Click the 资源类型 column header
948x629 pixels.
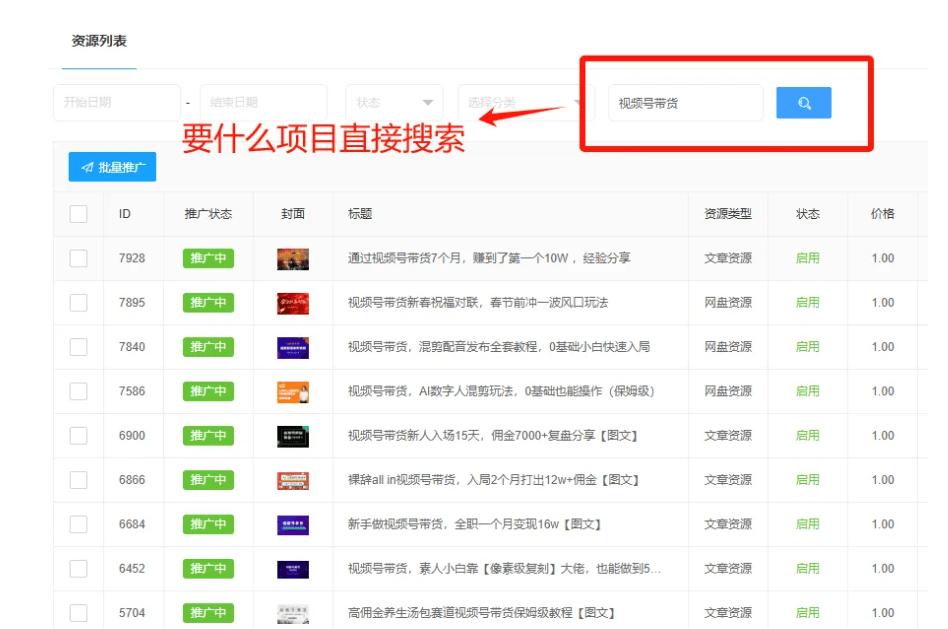click(728, 213)
